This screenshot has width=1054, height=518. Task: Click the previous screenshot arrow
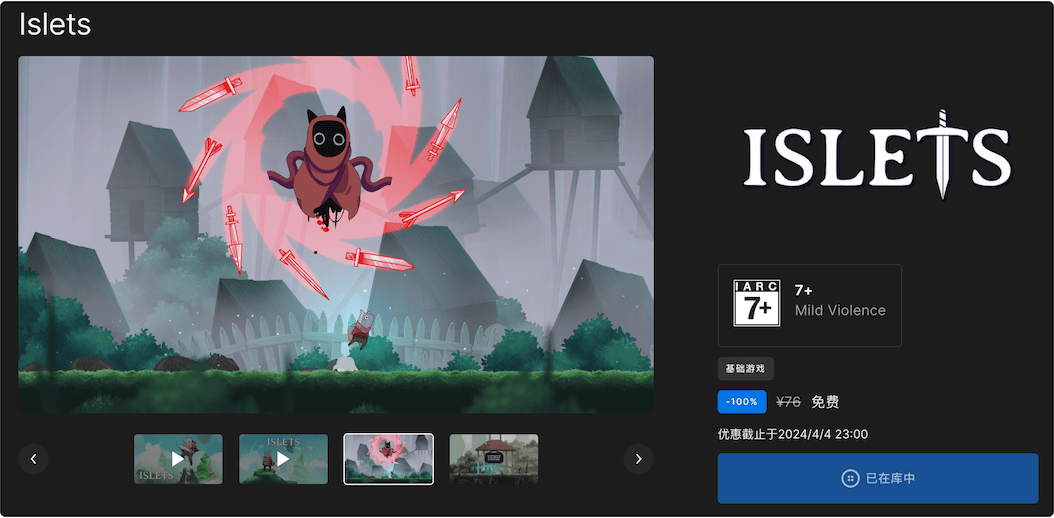33,459
